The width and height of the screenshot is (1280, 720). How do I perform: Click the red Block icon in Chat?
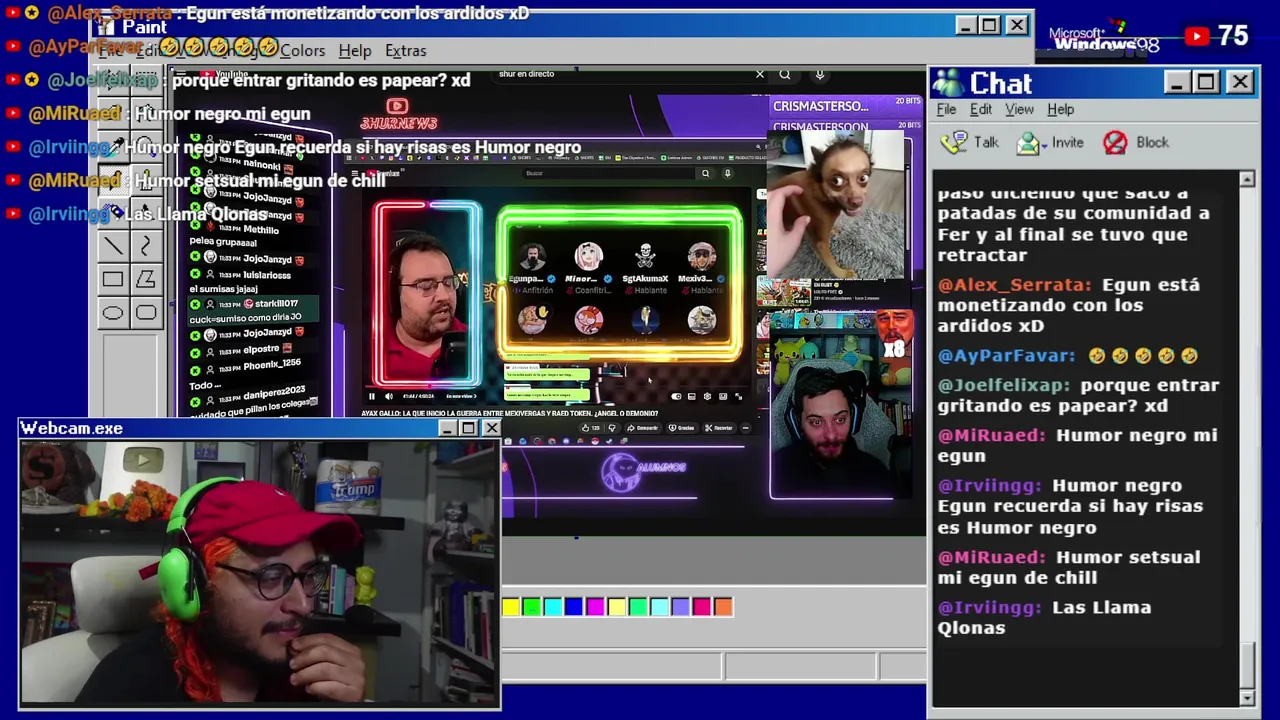(x=1115, y=142)
